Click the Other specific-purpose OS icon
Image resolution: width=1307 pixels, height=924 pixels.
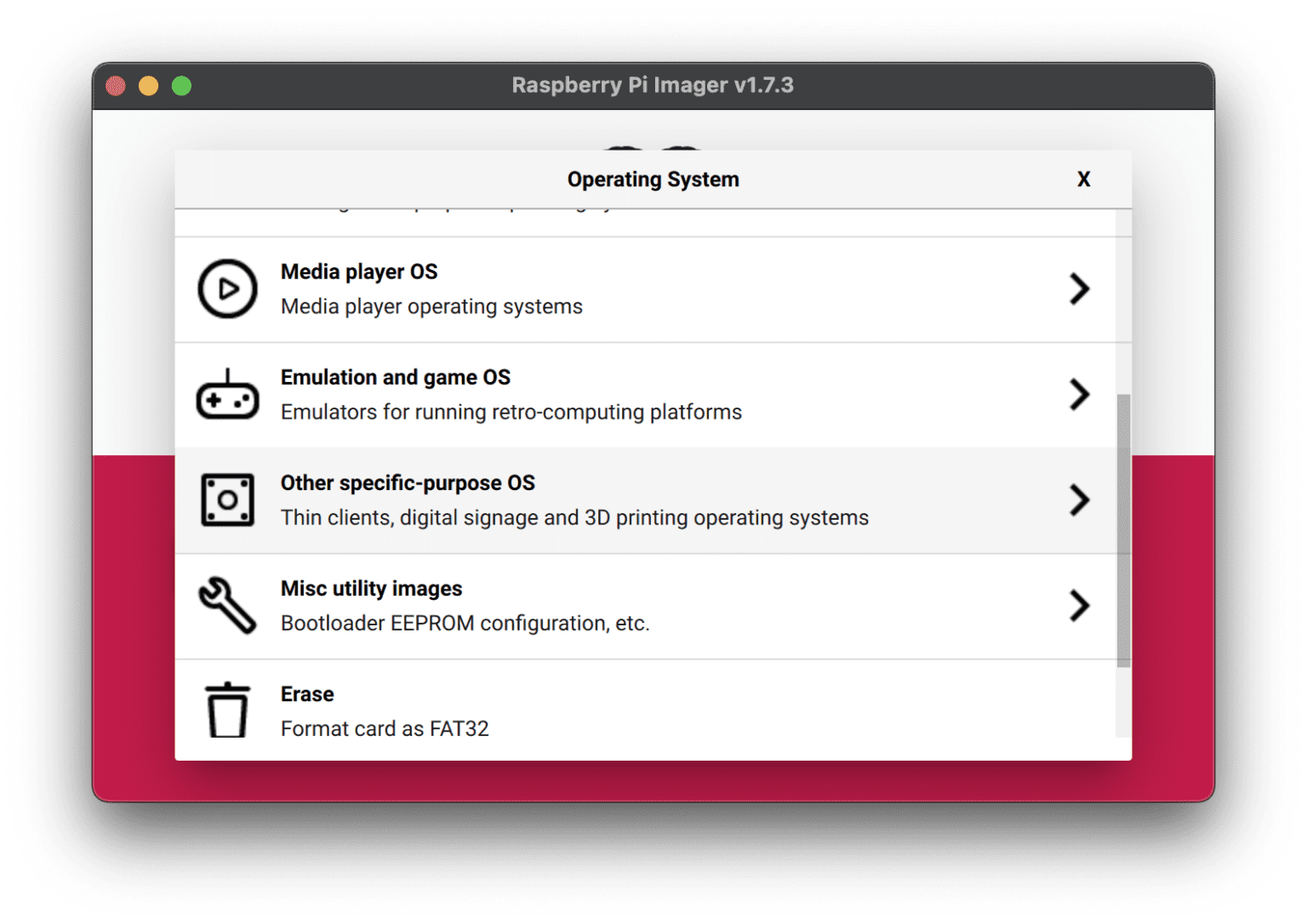point(227,500)
